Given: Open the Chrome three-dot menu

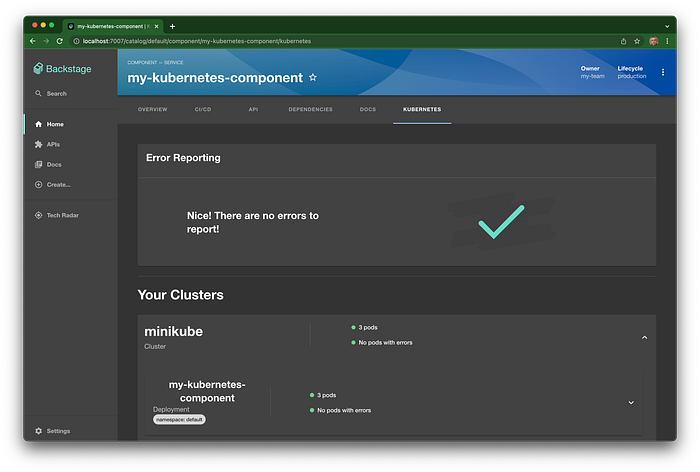Looking at the screenshot, I should 667,41.
